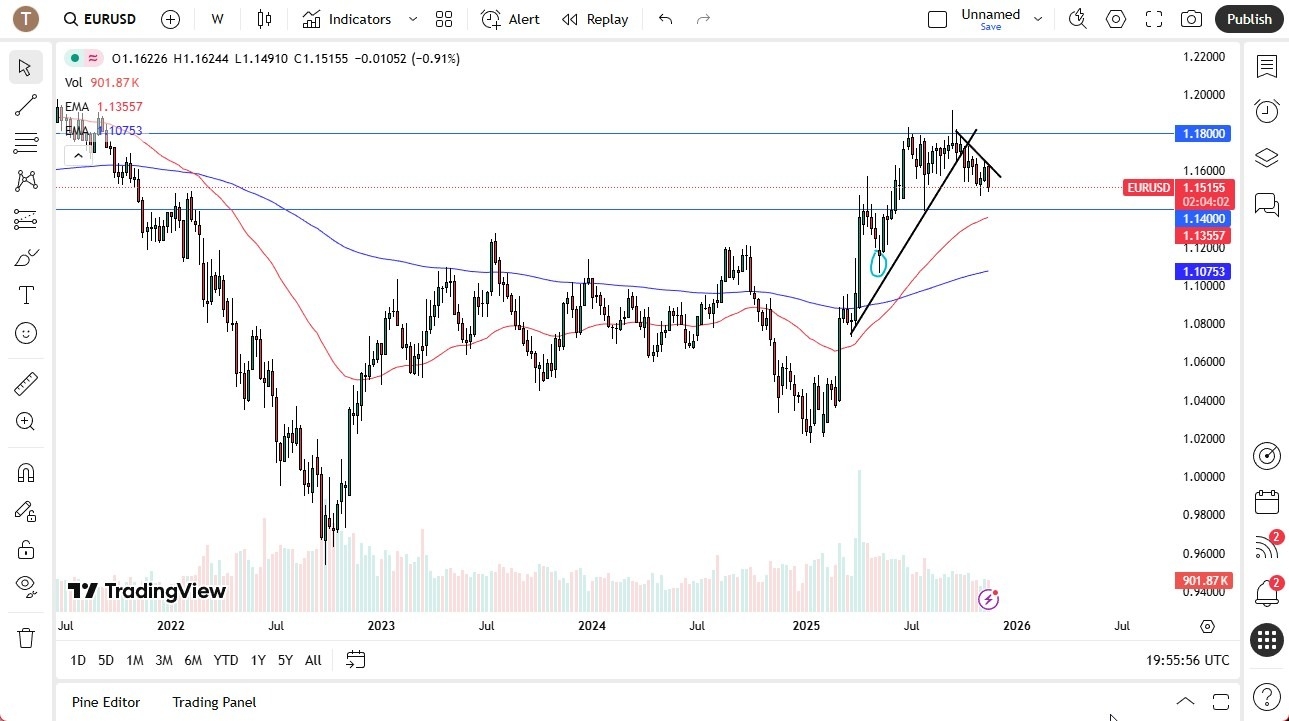Select the Brush drawing tool
Screen dimensions: 1289x721
tap(25, 257)
